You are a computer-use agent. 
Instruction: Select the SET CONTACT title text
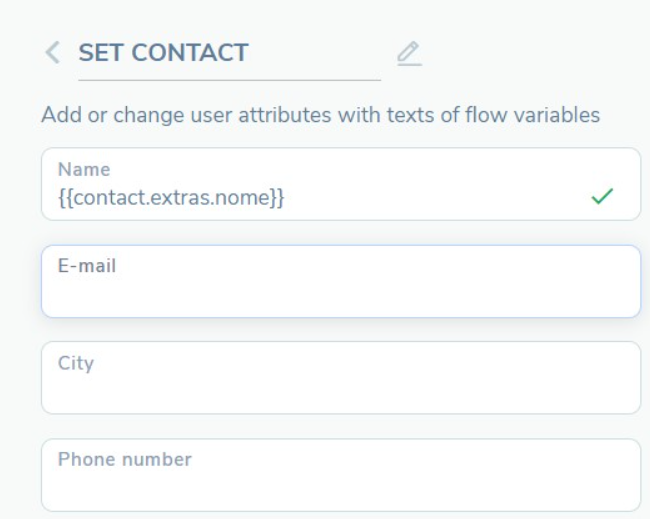click(163, 53)
